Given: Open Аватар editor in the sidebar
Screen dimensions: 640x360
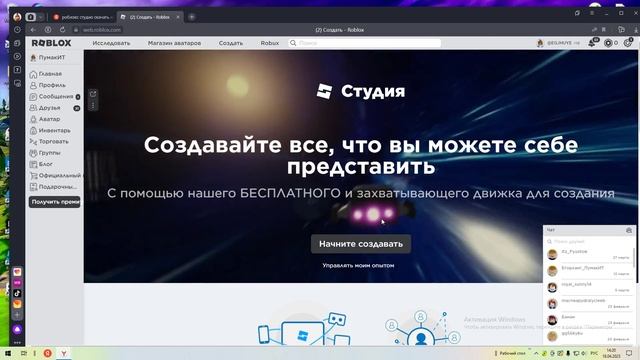Looking at the screenshot, I should click(x=45, y=119).
